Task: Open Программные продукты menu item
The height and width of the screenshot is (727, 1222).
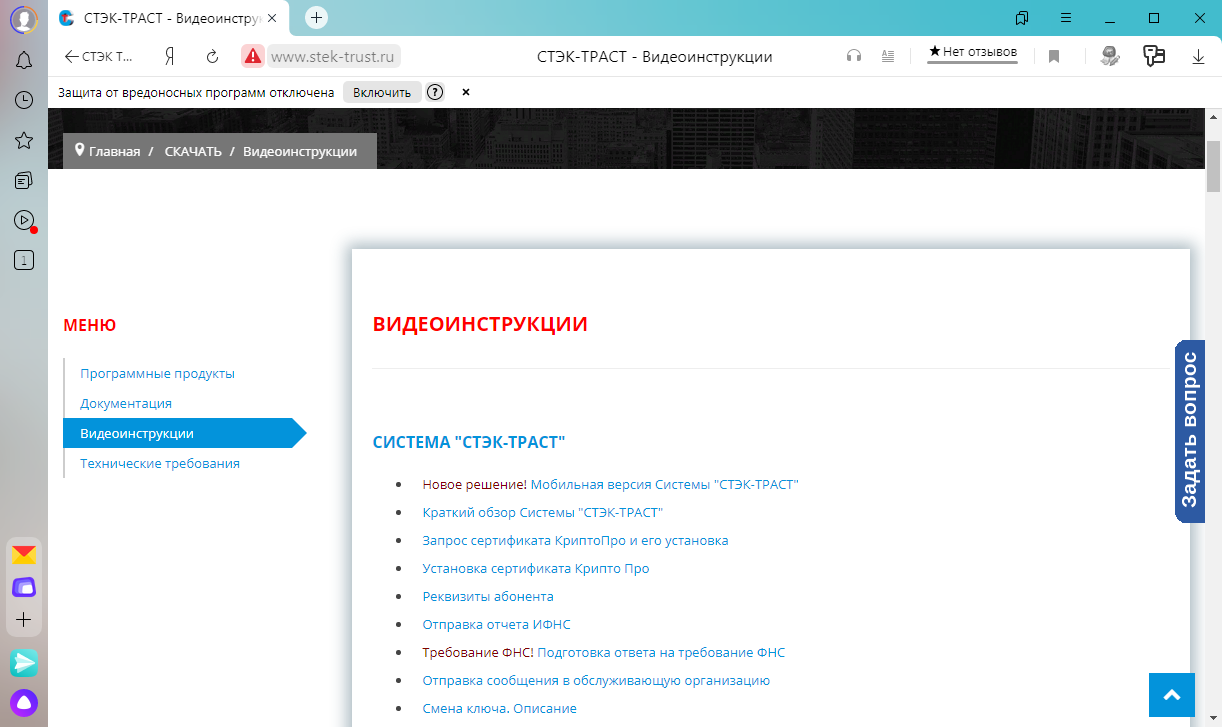Action: pyautogui.click(x=157, y=373)
